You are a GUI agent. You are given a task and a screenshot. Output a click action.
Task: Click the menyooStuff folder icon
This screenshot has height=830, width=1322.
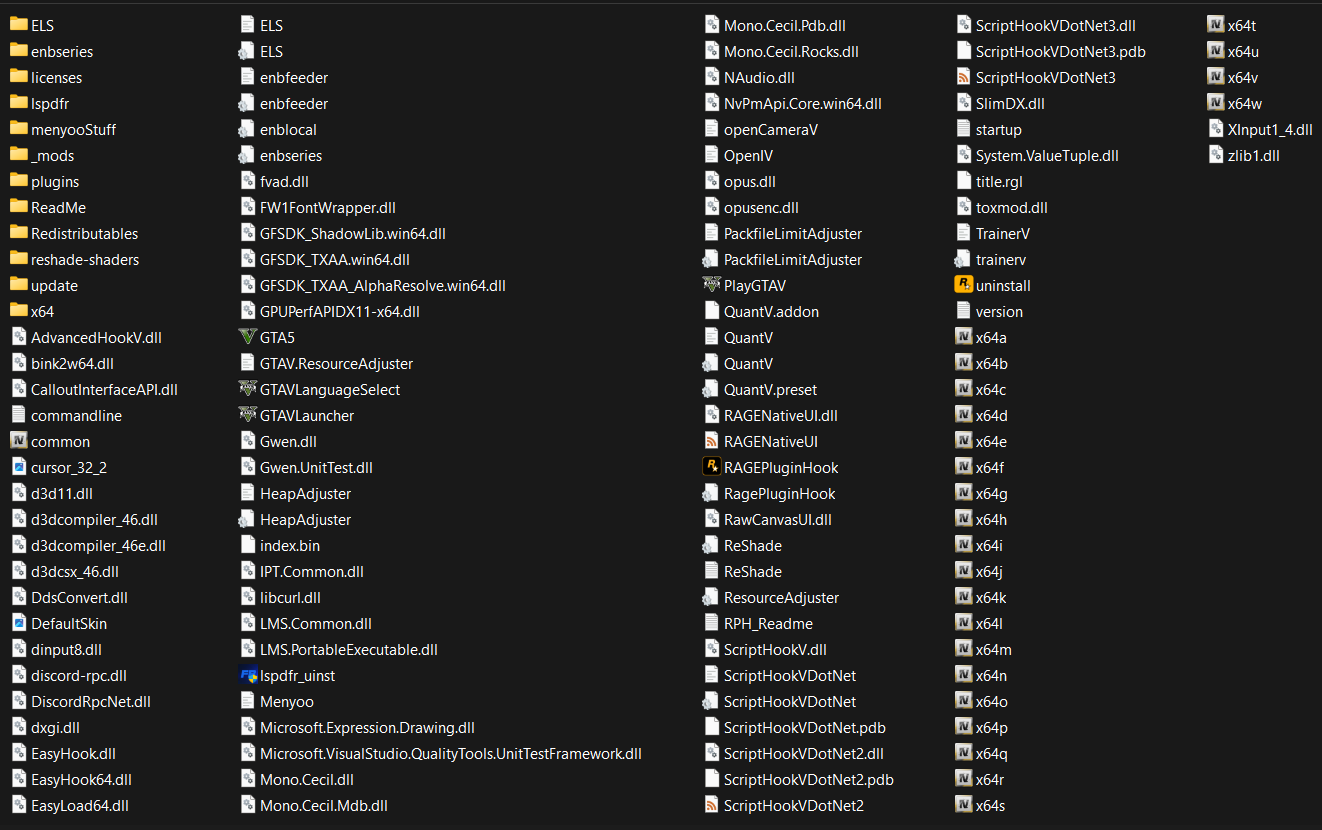tap(19, 129)
